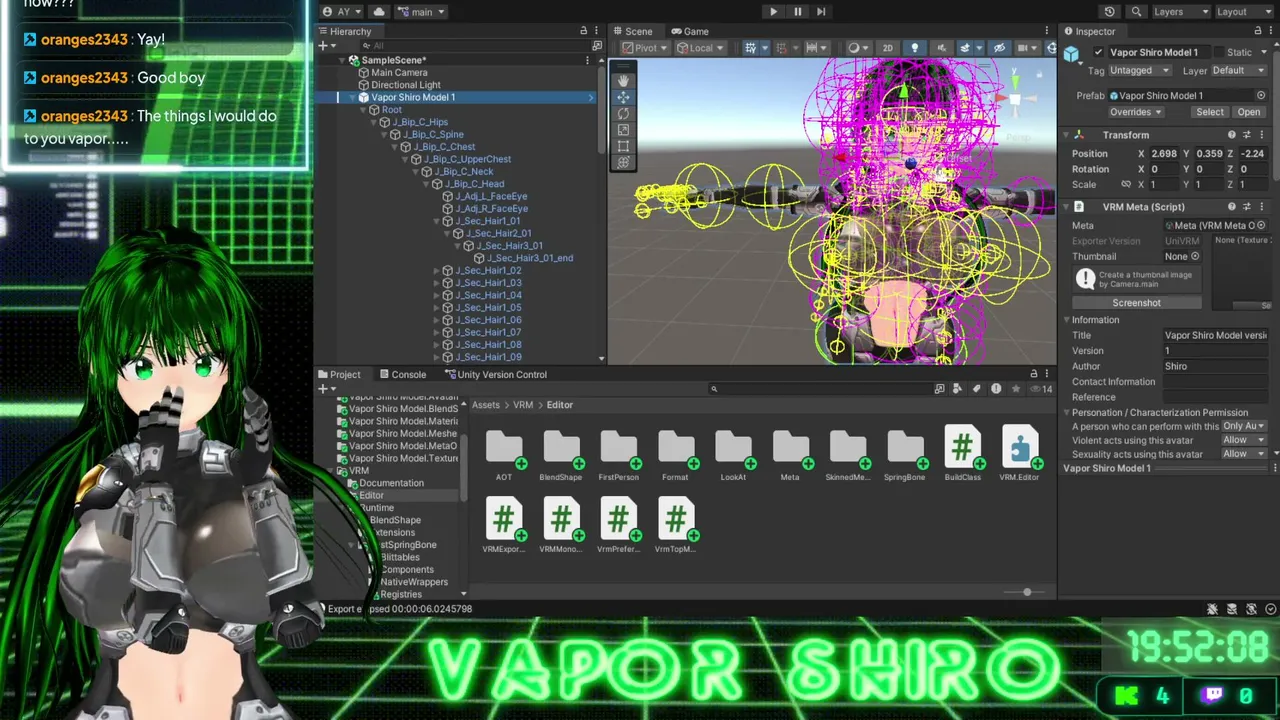
Task: Open the Layout dropdown in top bar
Action: pyautogui.click(x=1244, y=12)
